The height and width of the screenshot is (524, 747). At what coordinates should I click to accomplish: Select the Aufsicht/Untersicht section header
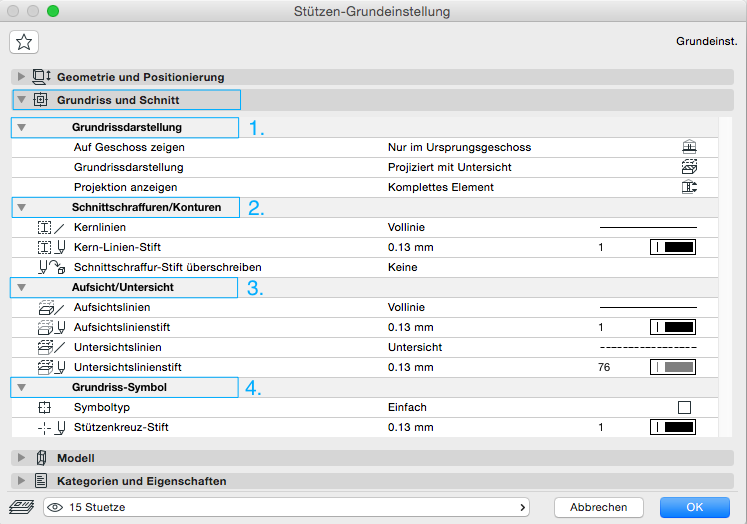[x=125, y=288]
